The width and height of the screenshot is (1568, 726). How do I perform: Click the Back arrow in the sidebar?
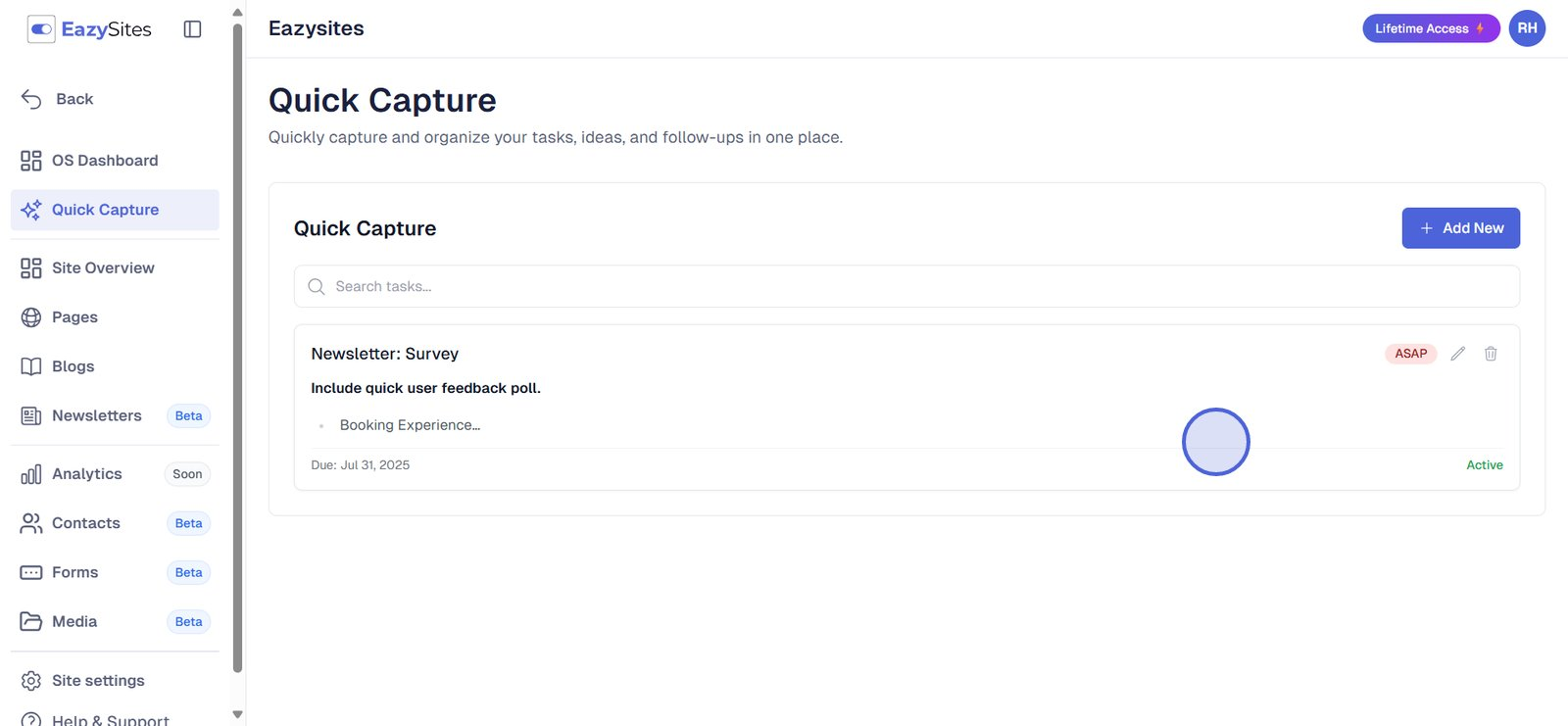click(32, 99)
